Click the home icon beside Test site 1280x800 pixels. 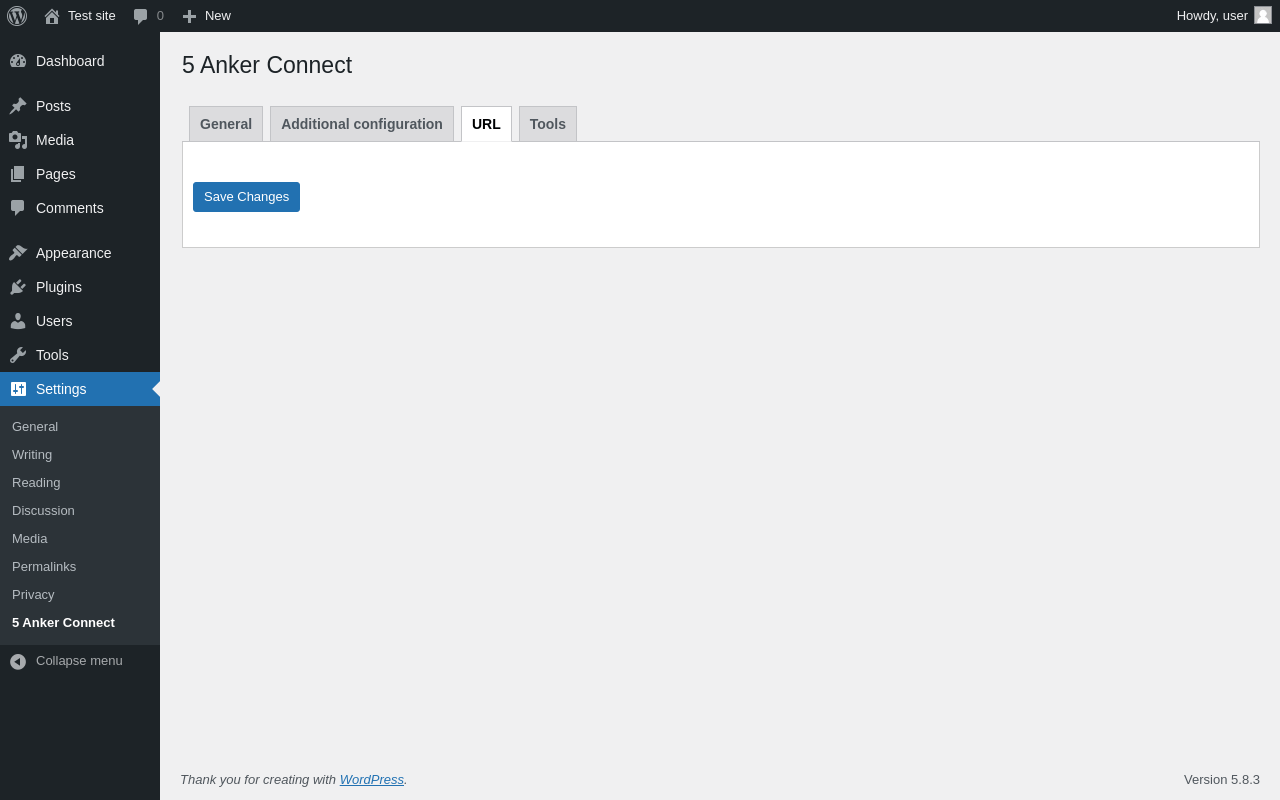[x=52, y=16]
